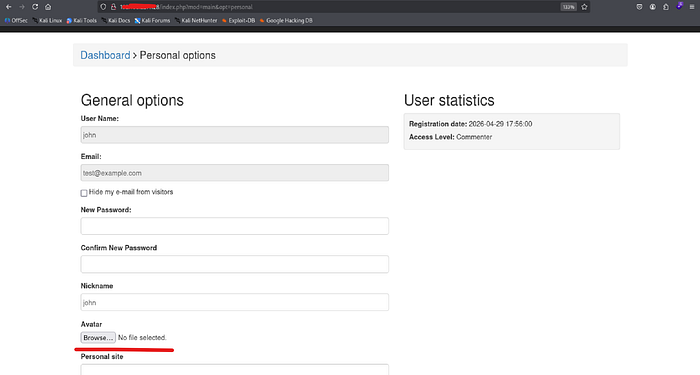Open the browser extensions icon
Image resolution: width=700 pixels, height=375 pixels.
tap(666, 7)
